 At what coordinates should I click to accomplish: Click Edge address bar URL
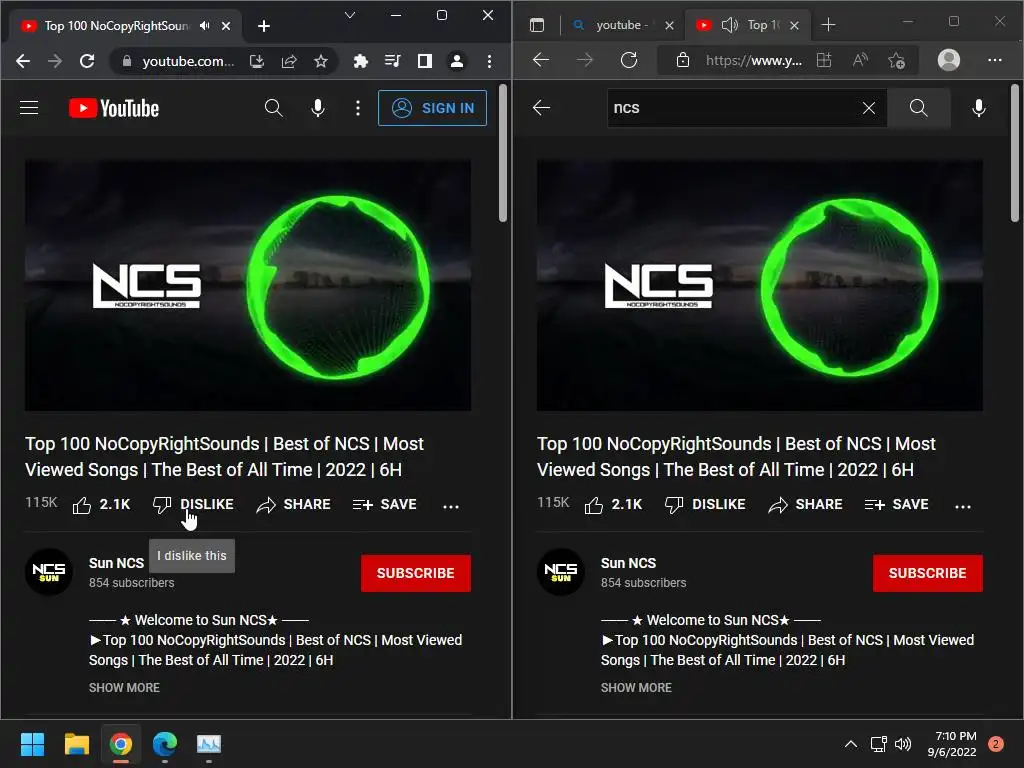click(754, 61)
